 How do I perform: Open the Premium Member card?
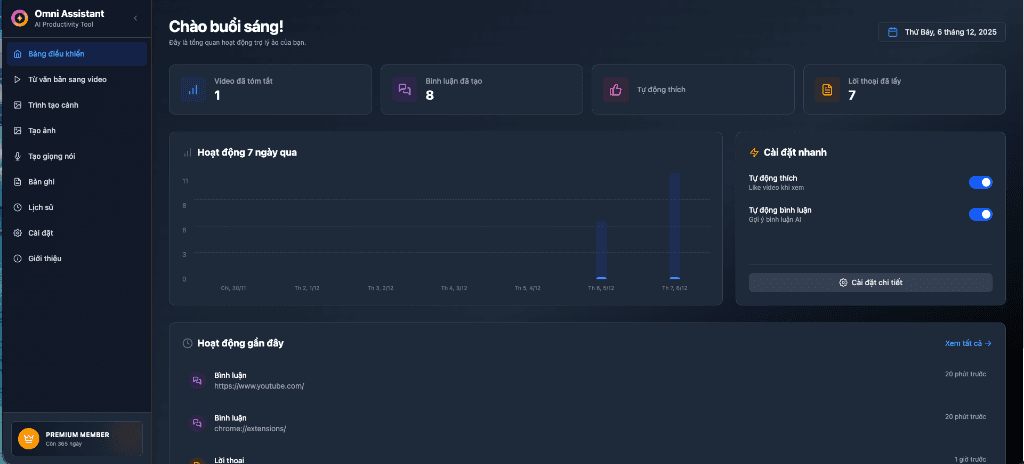pos(77,439)
